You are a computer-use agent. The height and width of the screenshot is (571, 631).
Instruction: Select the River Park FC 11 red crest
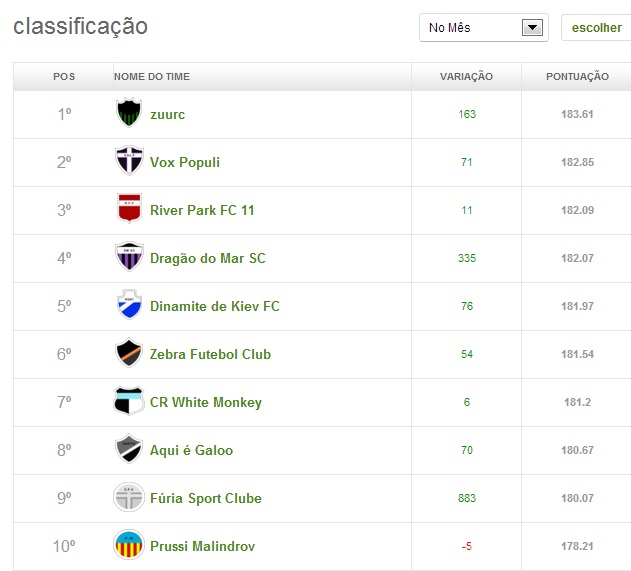pos(129,208)
